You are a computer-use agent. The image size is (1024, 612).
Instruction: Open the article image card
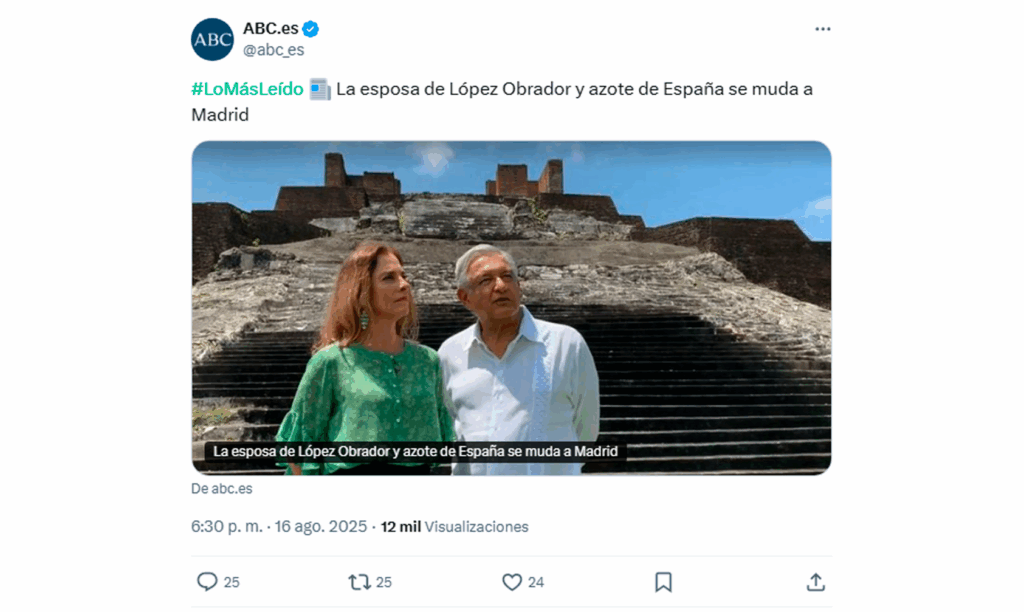511,308
